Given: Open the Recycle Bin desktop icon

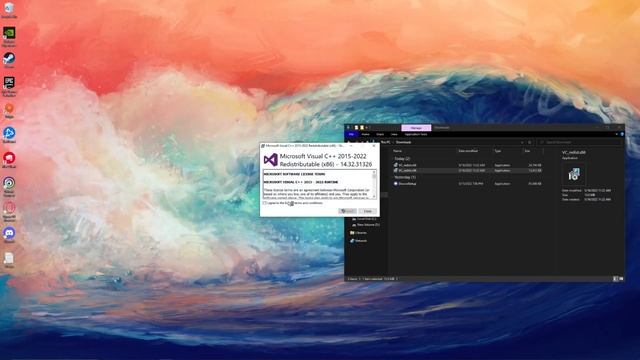Looking at the screenshot, I should 9,8.
